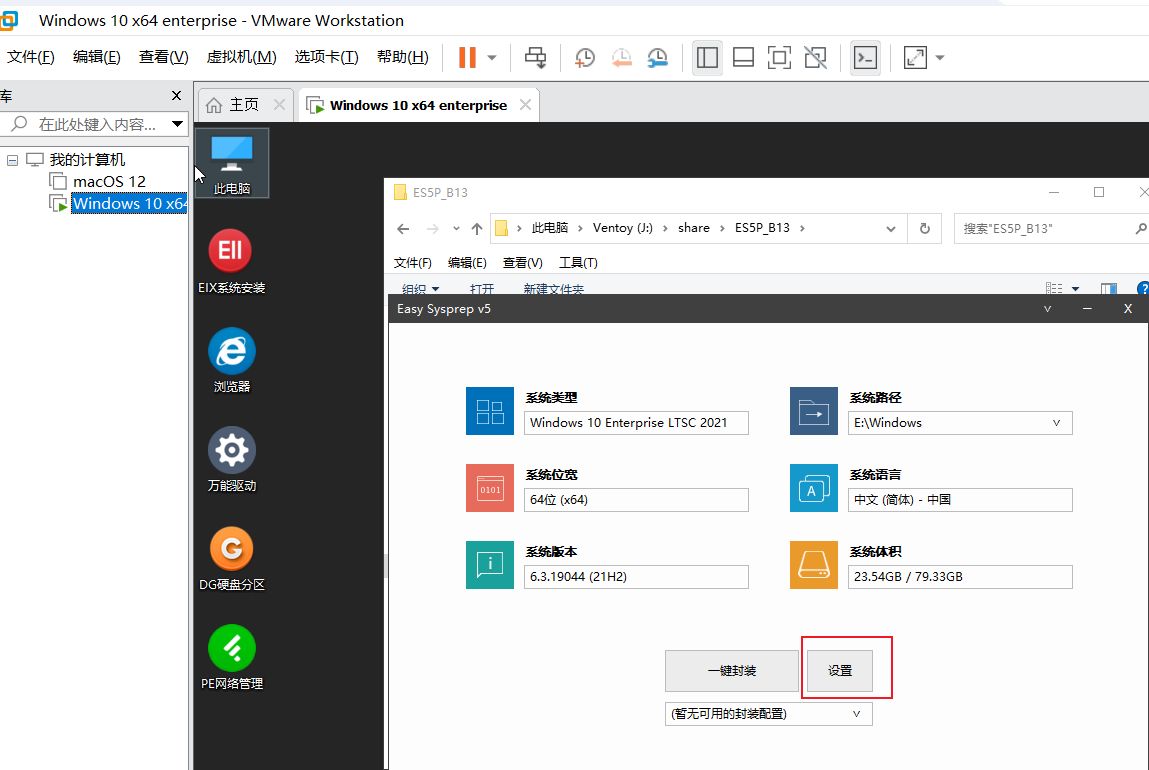Image resolution: width=1149 pixels, height=770 pixels.
Task: Open the console view terminal icon
Action: tap(865, 58)
